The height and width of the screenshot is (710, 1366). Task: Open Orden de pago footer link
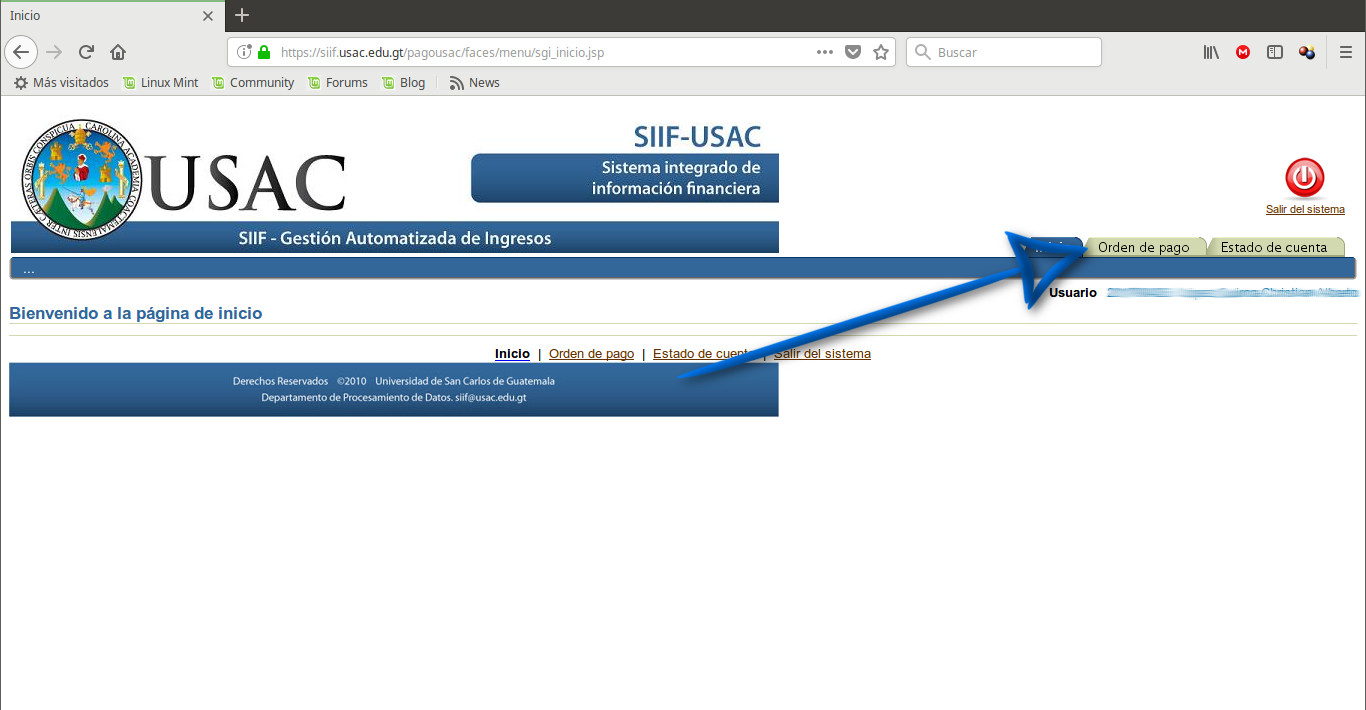[x=591, y=354]
